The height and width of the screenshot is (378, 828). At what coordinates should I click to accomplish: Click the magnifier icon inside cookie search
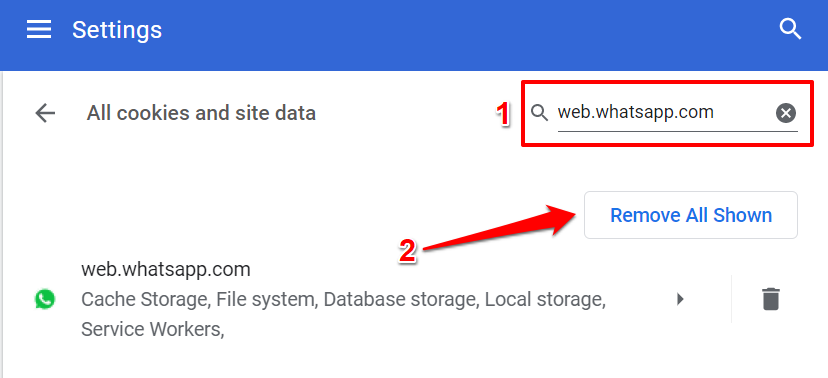(x=539, y=113)
